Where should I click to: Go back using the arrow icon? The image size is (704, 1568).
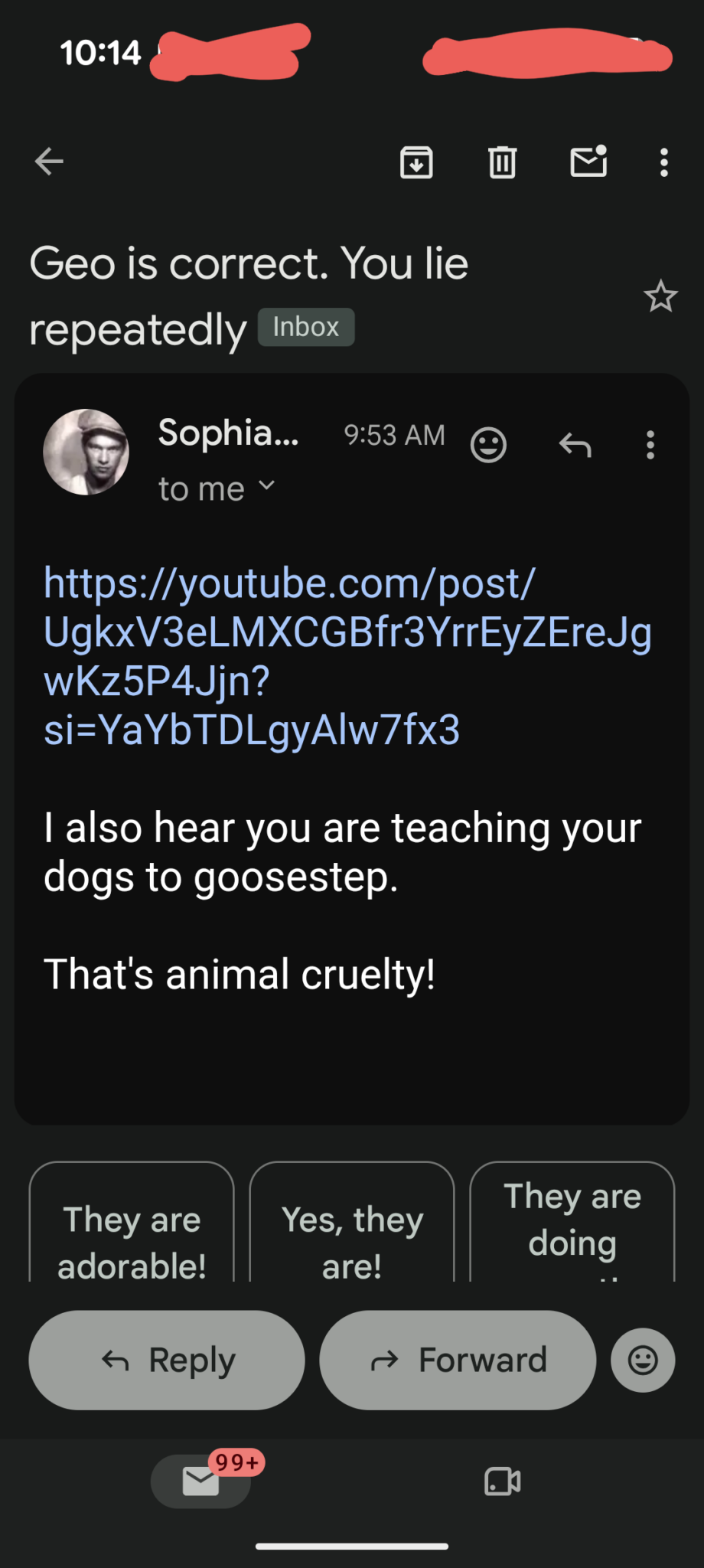coord(49,162)
